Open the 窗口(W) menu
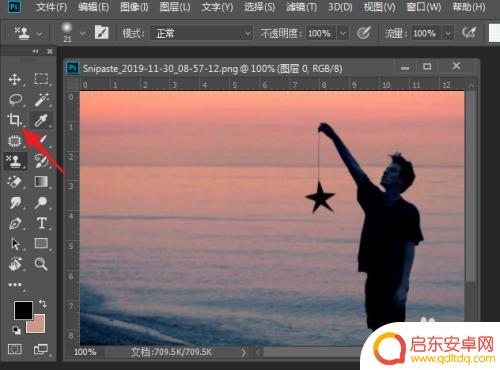 pyautogui.click(x=424, y=7)
